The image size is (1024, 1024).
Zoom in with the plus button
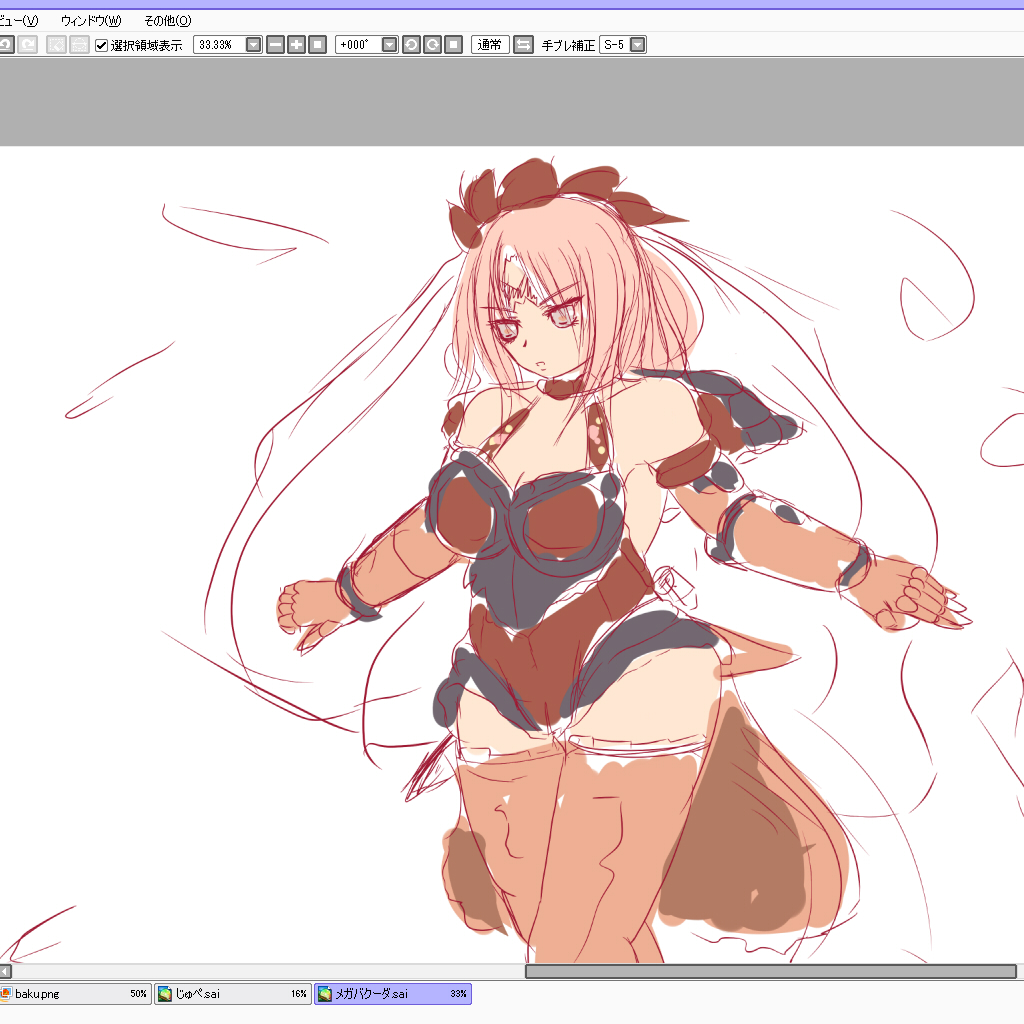point(296,45)
